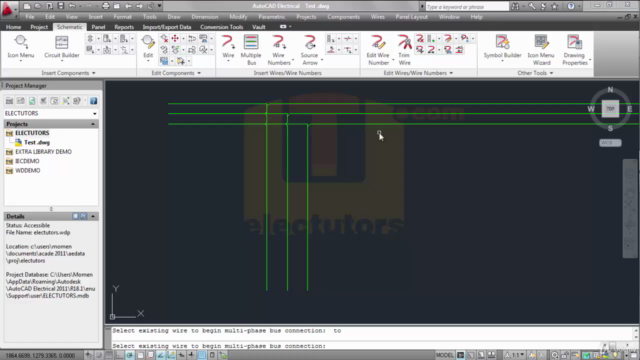Collapse the Details section
640x360 pixels.
coord(93,216)
